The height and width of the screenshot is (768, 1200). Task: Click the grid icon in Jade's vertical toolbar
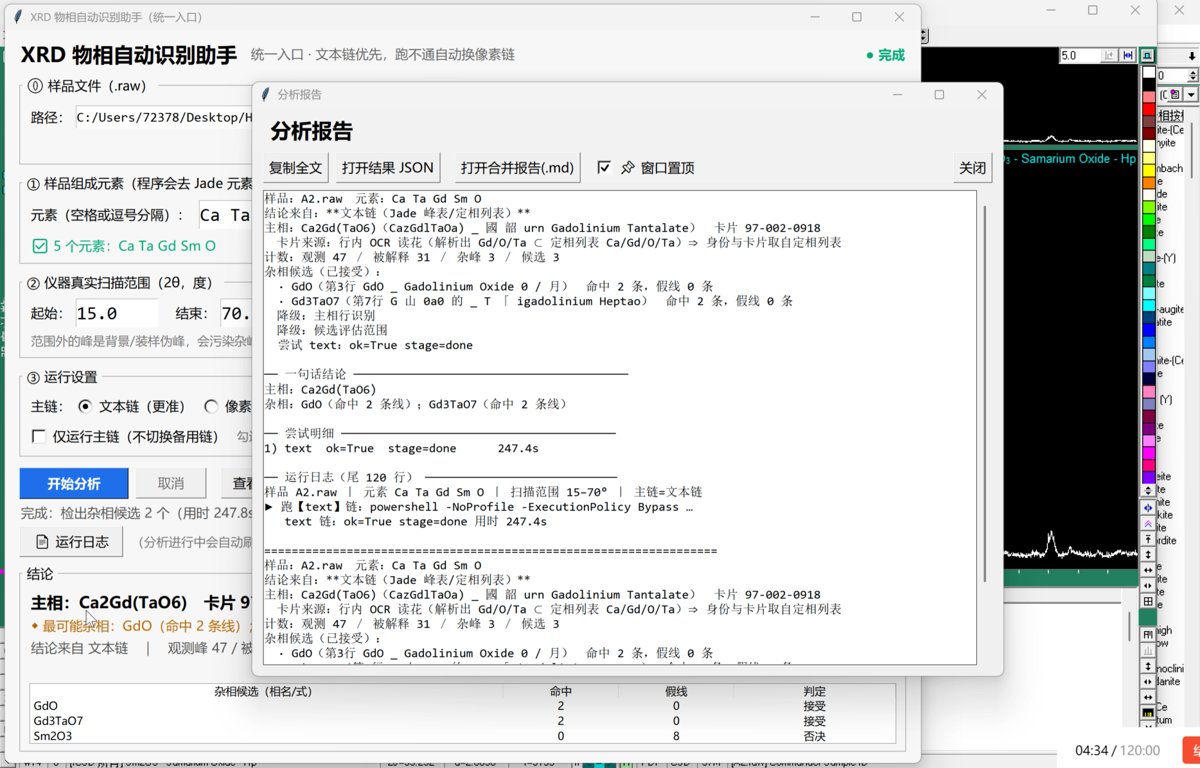1148,601
